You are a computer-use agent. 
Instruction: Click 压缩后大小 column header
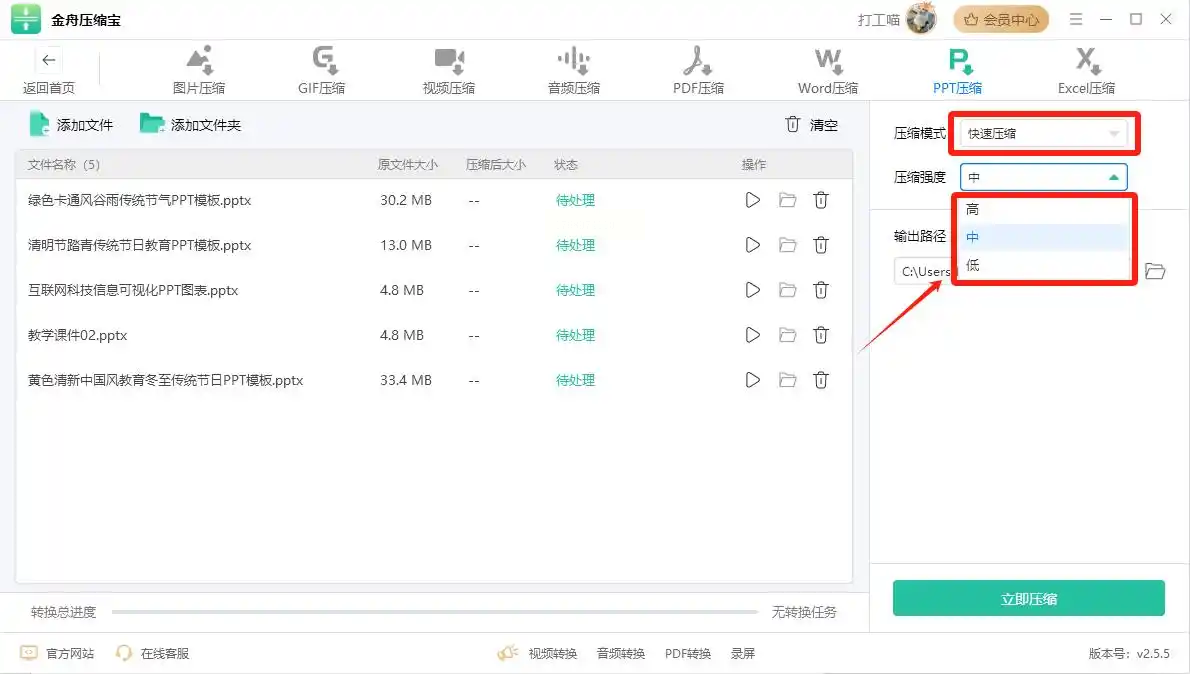496,165
